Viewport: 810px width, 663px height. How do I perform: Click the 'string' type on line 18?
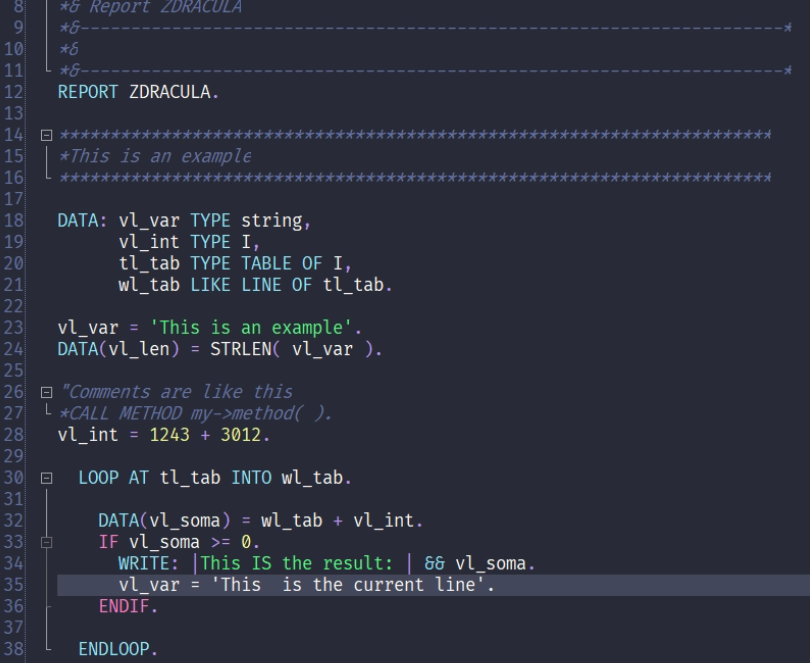point(272,221)
